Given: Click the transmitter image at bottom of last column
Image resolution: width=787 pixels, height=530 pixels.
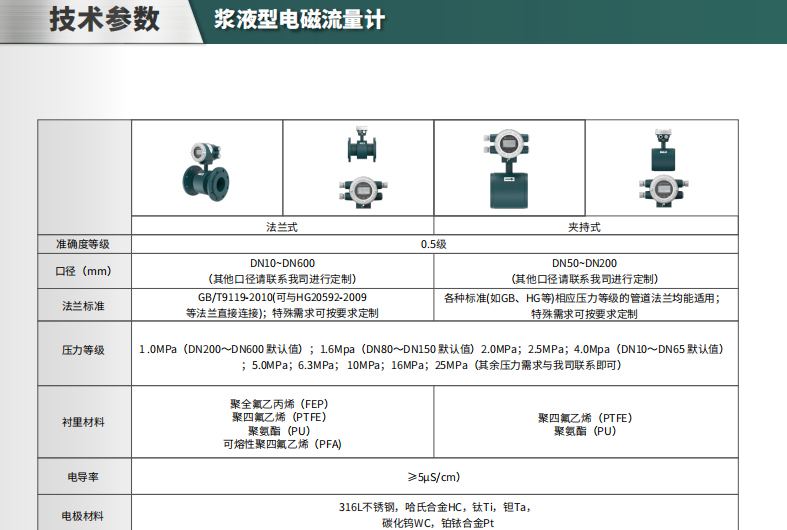Looking at the screenshot, I should (x=661, y=191).
